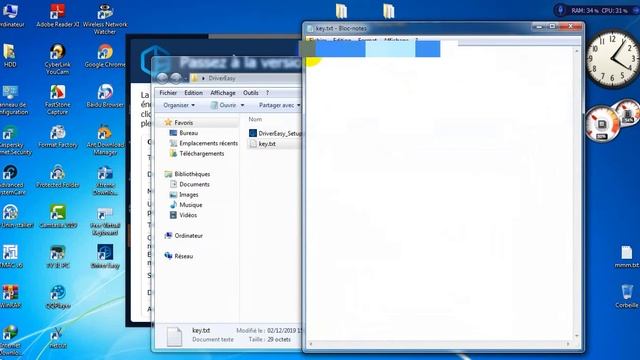This screenshot has width=640, height=360.
Task: Select the HDD desktop icon
Action: (x=10, y=56)
